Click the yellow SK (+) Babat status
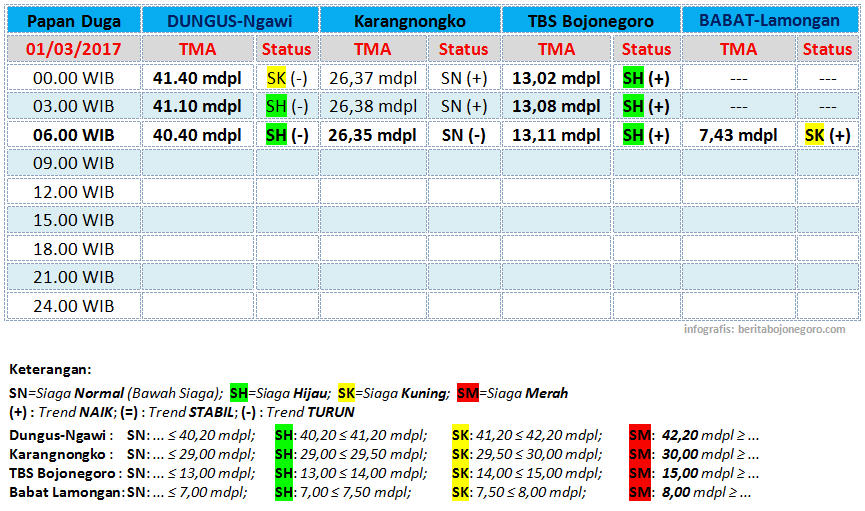The image size is (865, 511). pos(827,135)
